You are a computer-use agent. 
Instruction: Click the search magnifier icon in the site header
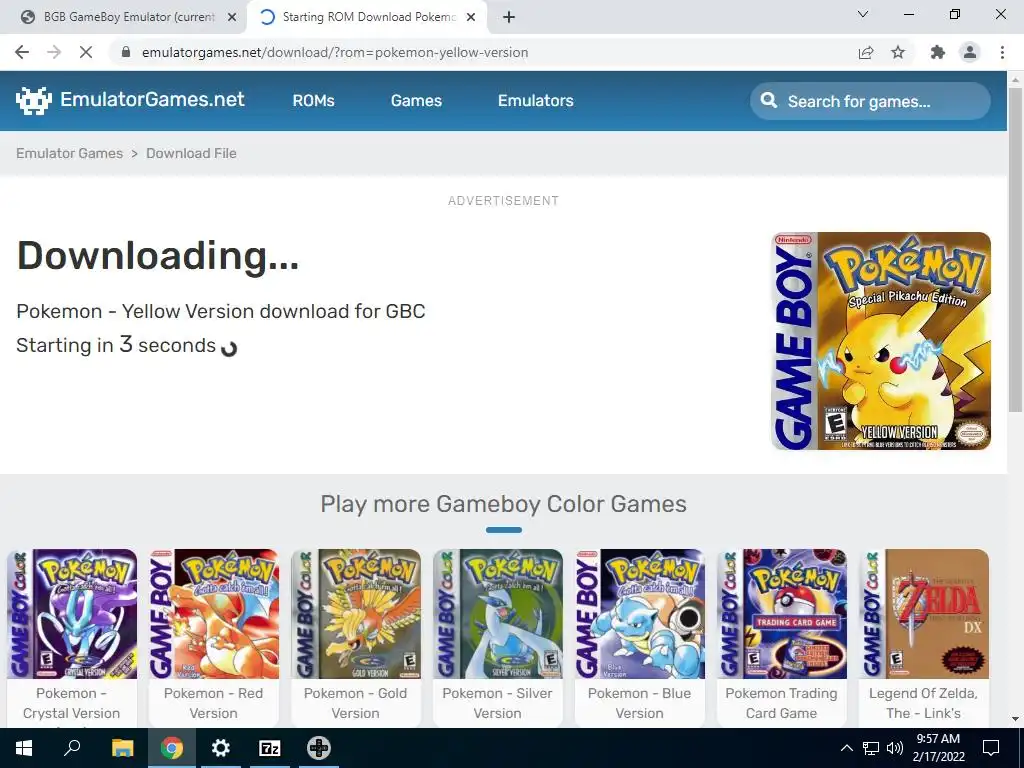[x=769, y=101]
